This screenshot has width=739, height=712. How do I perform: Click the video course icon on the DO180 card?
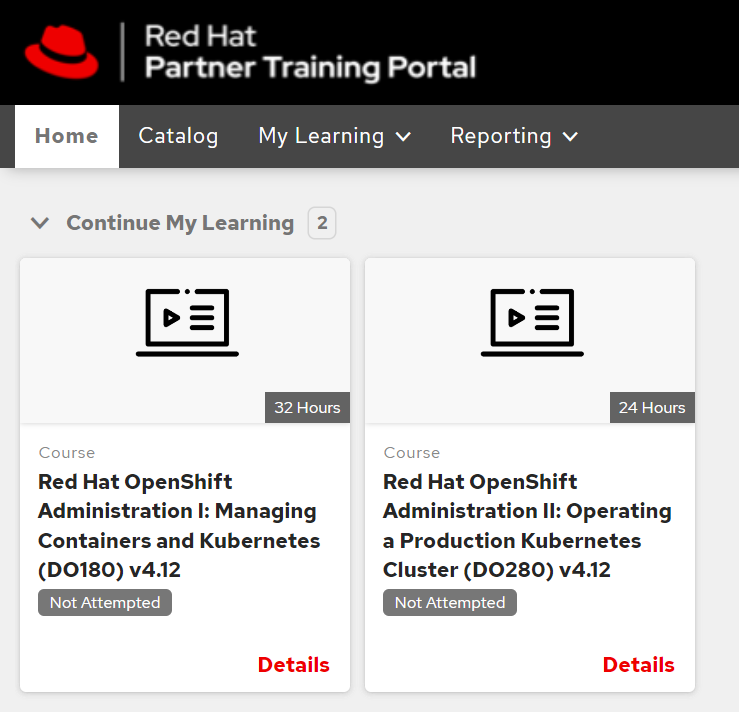coord(187,322)
